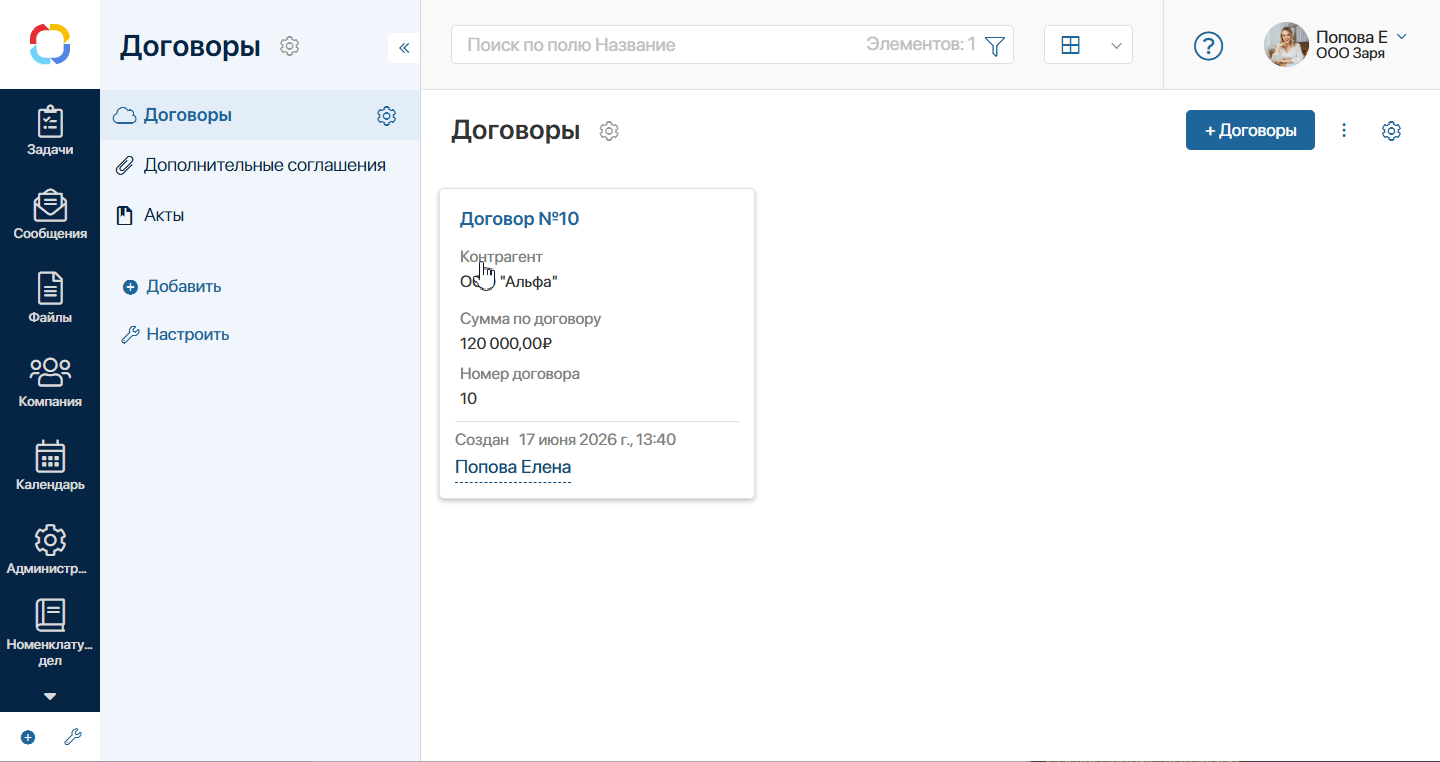Screen dimensions: 1440x762
Task: Click the + Договоры button
Action: [x=1250, y=130]
